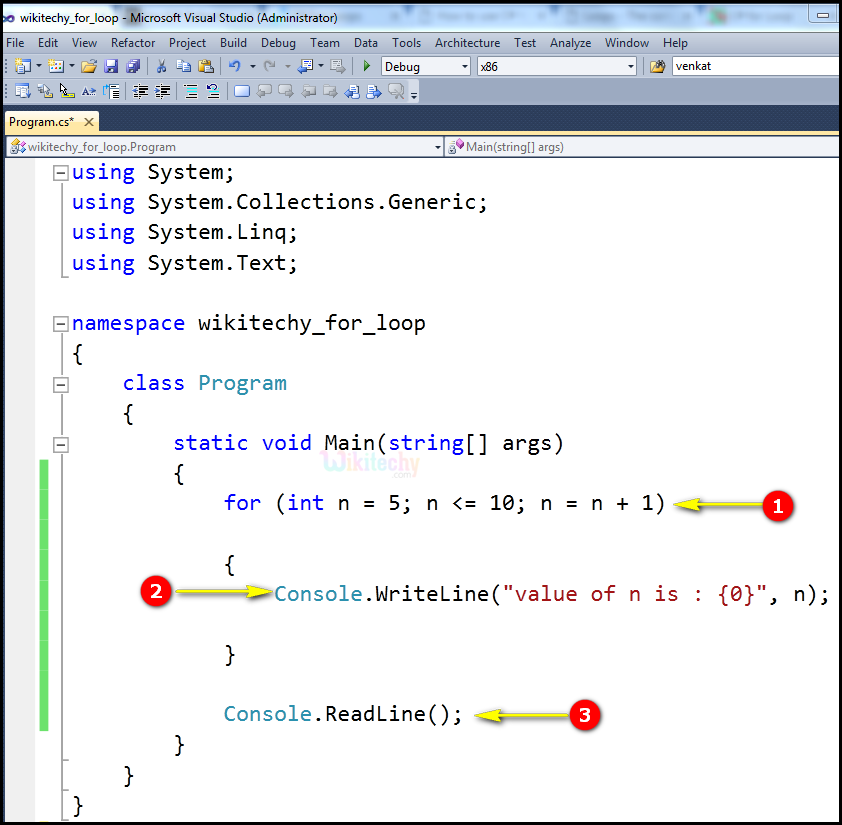This screenshot has width=842, height=825.
Task: Close the Program.cs tab
Action: [88, 122]
